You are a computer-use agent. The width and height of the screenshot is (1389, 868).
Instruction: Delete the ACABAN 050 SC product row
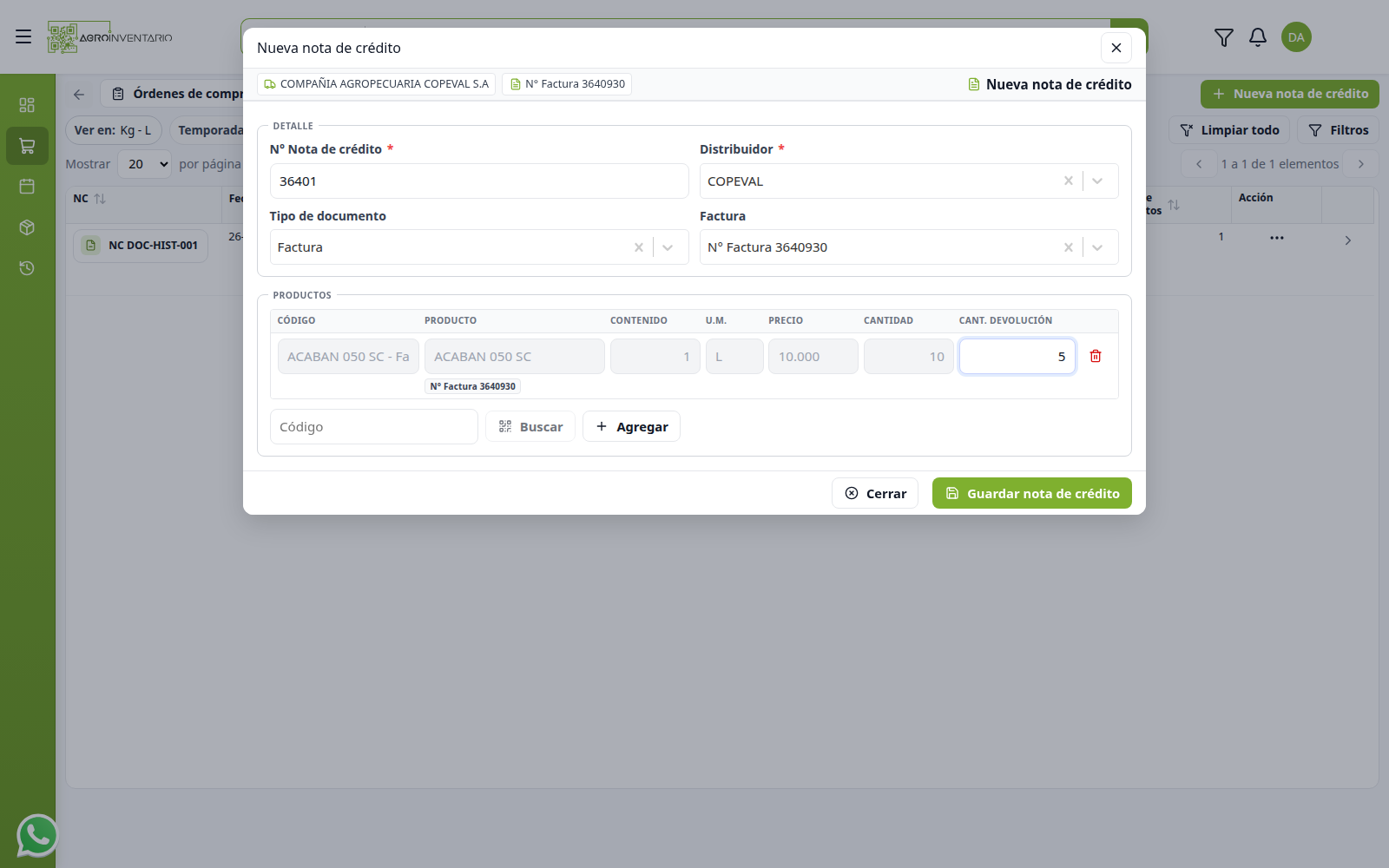pyautogui.click(x=1096, y=356)
